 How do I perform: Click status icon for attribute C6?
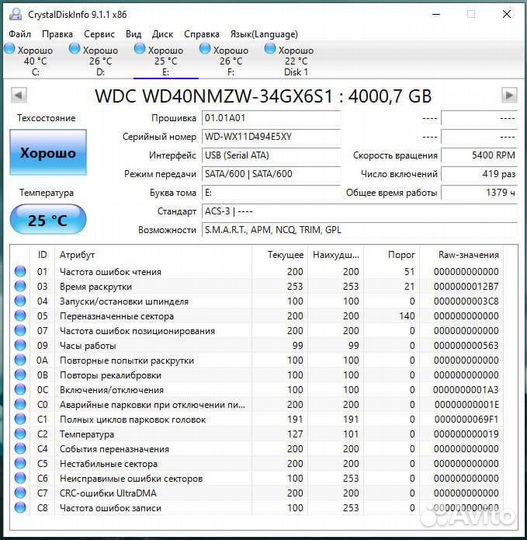tap(20, 478)
